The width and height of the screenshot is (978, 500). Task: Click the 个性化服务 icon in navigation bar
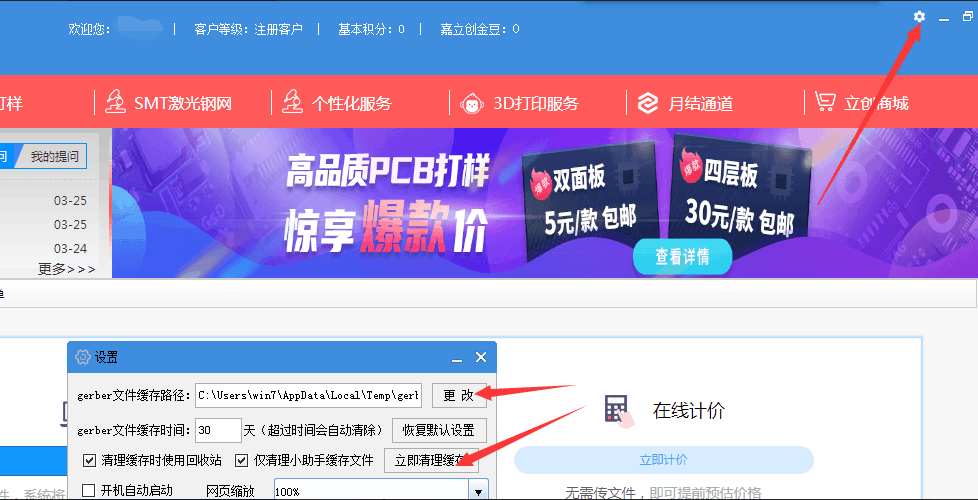292,102
